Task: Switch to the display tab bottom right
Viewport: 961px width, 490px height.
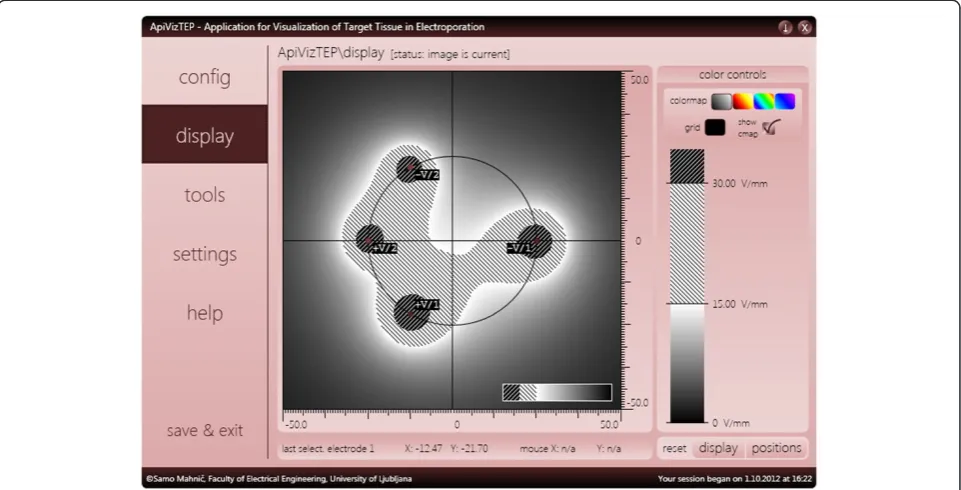Action: point(718,448)
